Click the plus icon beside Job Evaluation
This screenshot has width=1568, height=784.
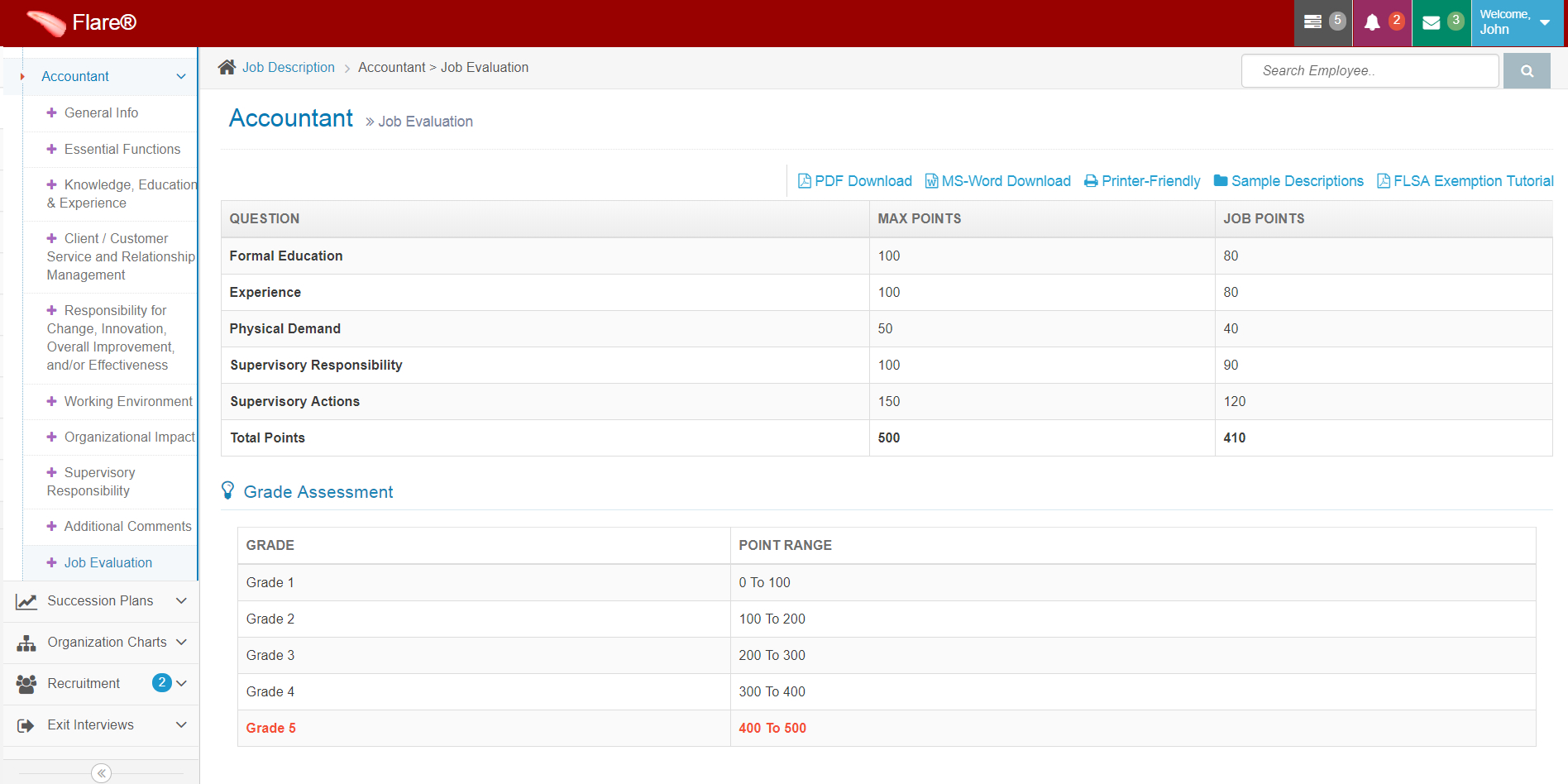(x=51, y=562)
